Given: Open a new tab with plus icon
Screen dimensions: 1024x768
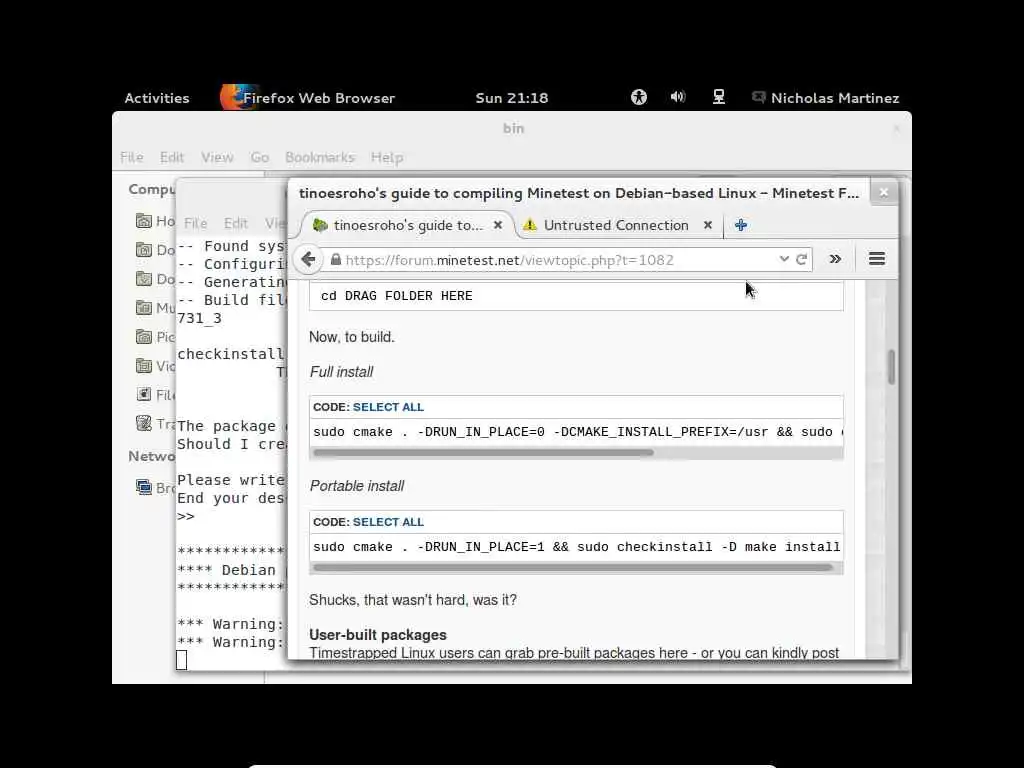Looking at the screenshot, I should (741, 225).
